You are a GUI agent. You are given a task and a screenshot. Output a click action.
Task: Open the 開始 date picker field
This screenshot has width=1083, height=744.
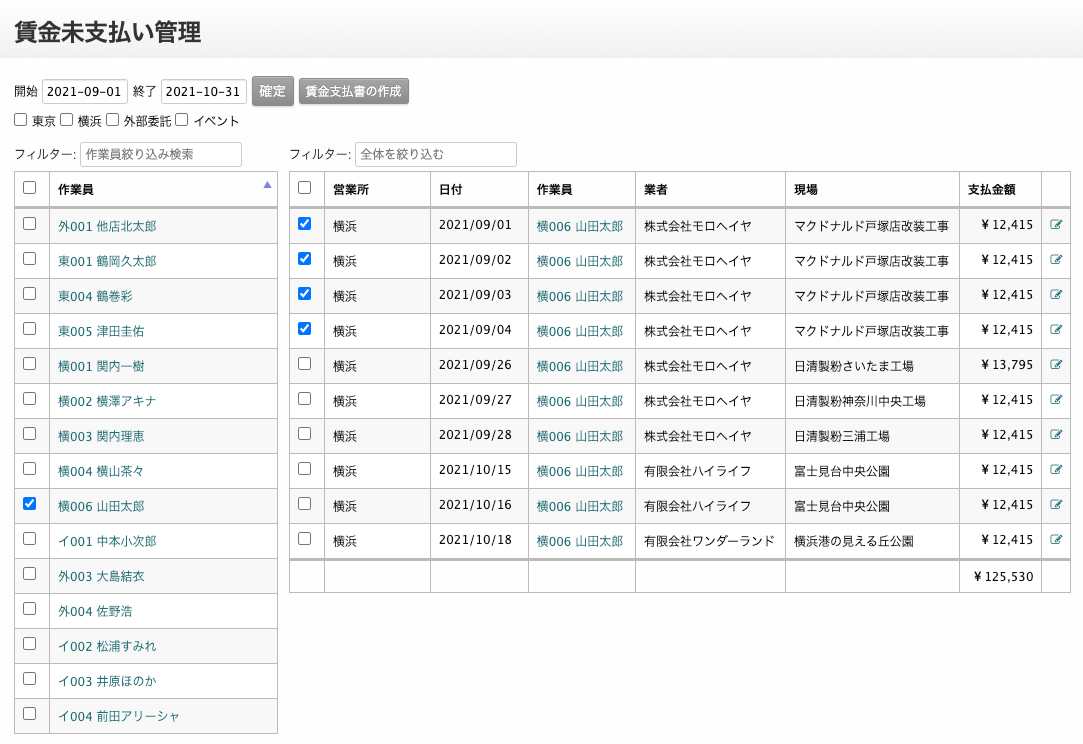[85, 91]
